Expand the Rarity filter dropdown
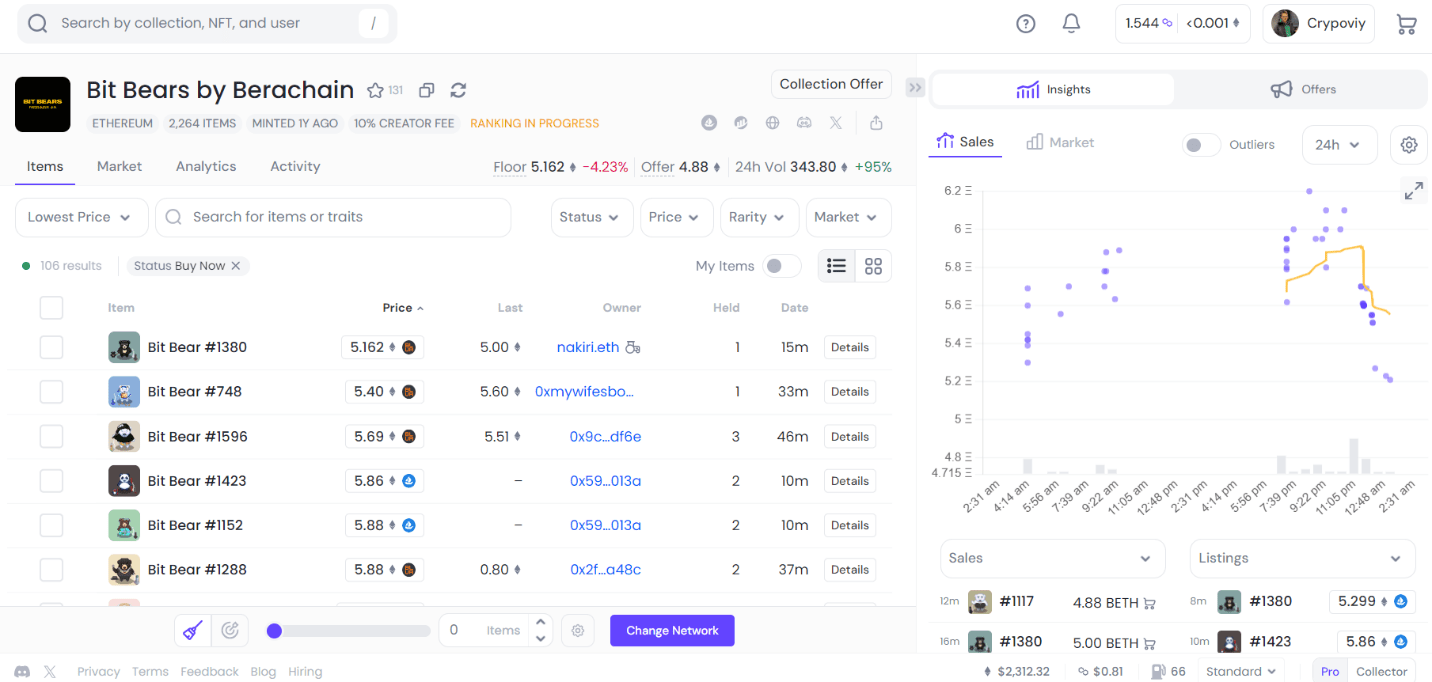The height and width of the screenshot is (682, 1432). click(759, 217)
